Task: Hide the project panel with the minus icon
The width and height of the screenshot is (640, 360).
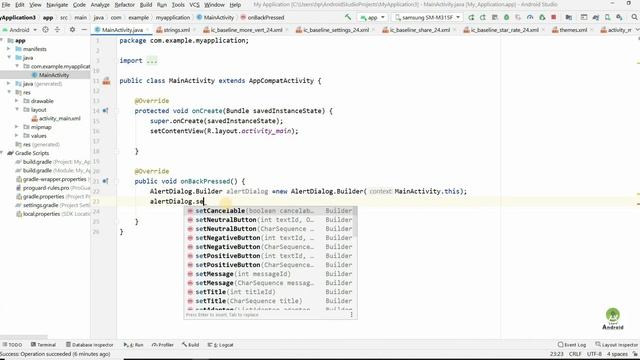Action: tap(84, 30)
